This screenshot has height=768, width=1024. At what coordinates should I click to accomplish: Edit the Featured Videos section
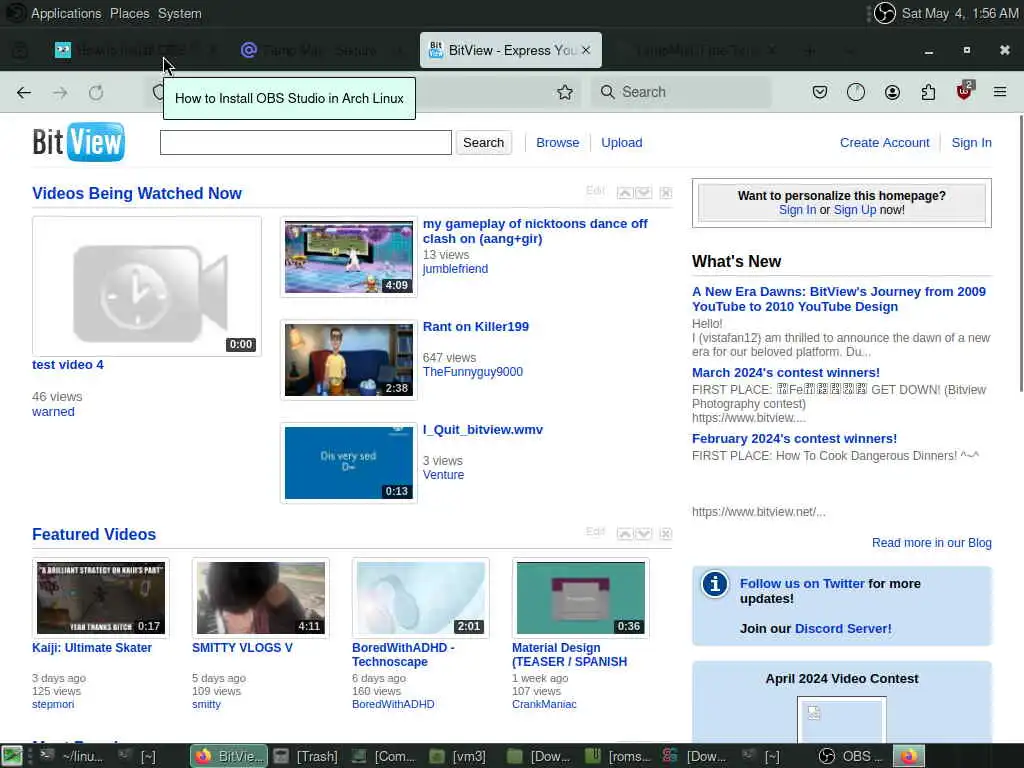point(595,532)
